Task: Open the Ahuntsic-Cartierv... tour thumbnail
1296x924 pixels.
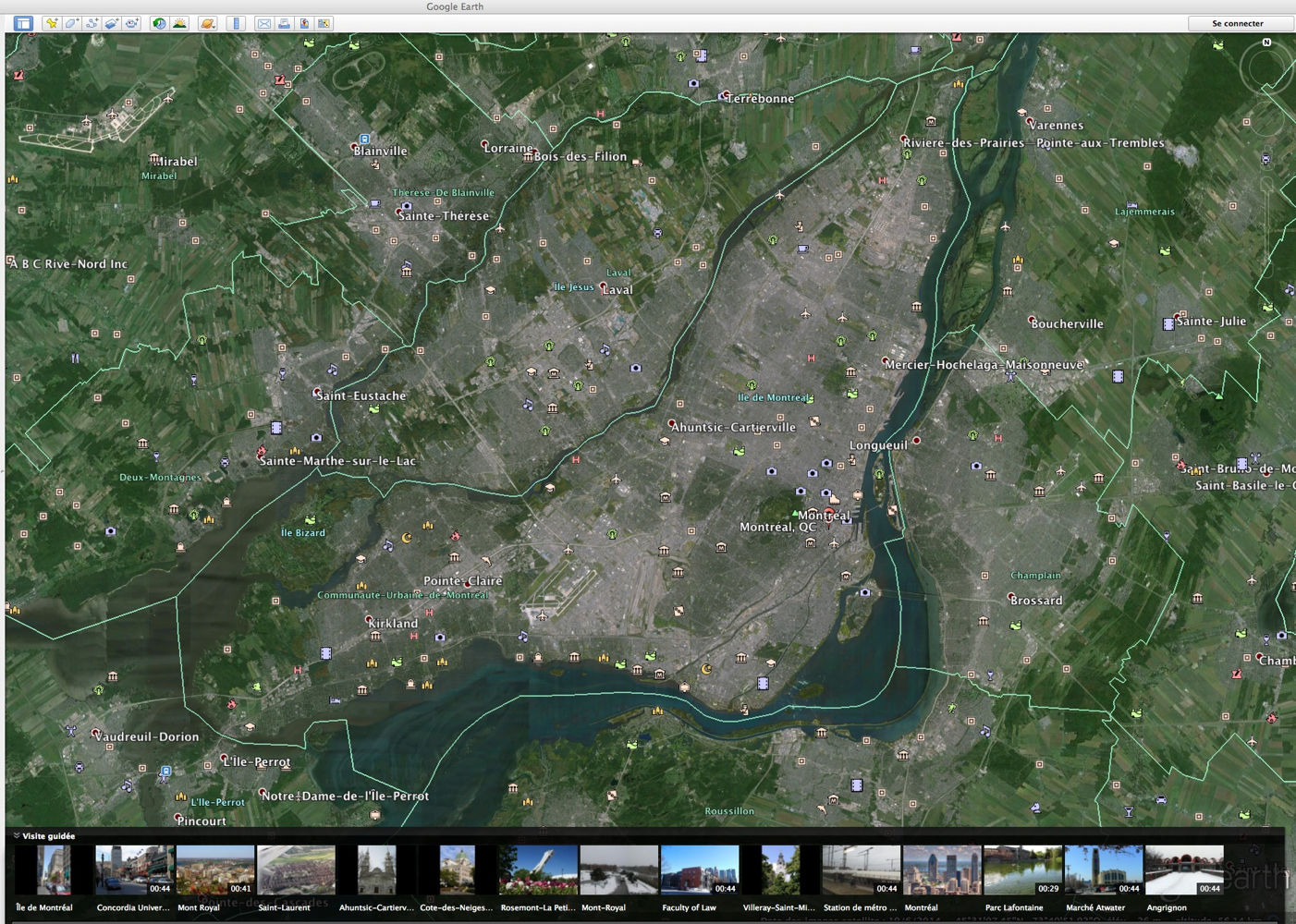Action: pyautogui.click(x=376, y=870)
